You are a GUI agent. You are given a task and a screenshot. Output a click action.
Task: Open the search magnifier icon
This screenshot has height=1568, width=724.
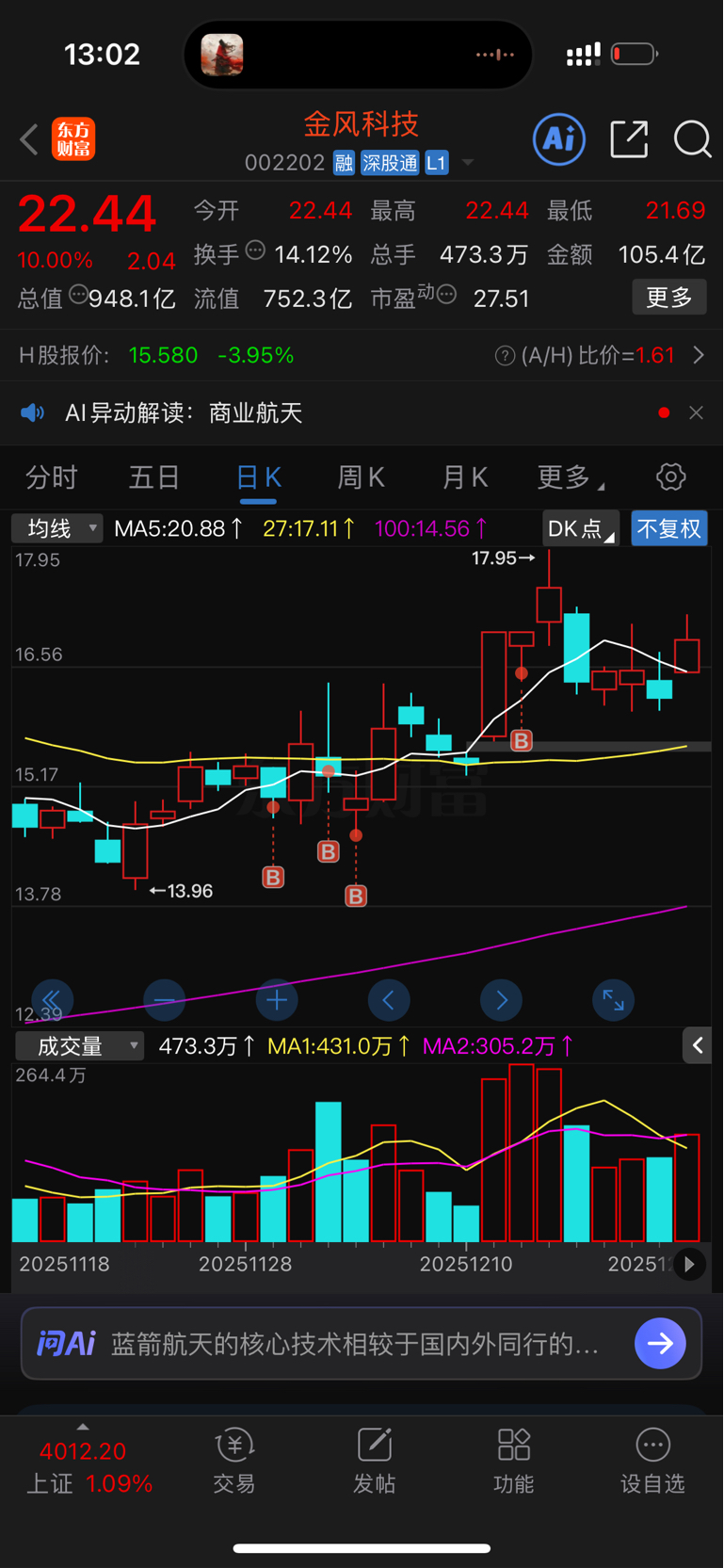[x=692, y=139]
